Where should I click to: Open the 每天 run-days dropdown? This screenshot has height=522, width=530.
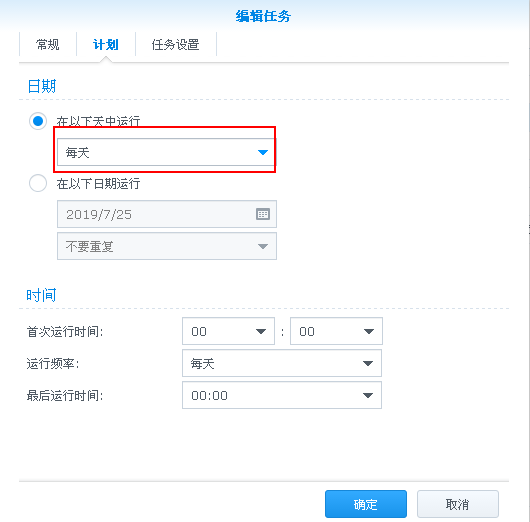tap(167, 152)
